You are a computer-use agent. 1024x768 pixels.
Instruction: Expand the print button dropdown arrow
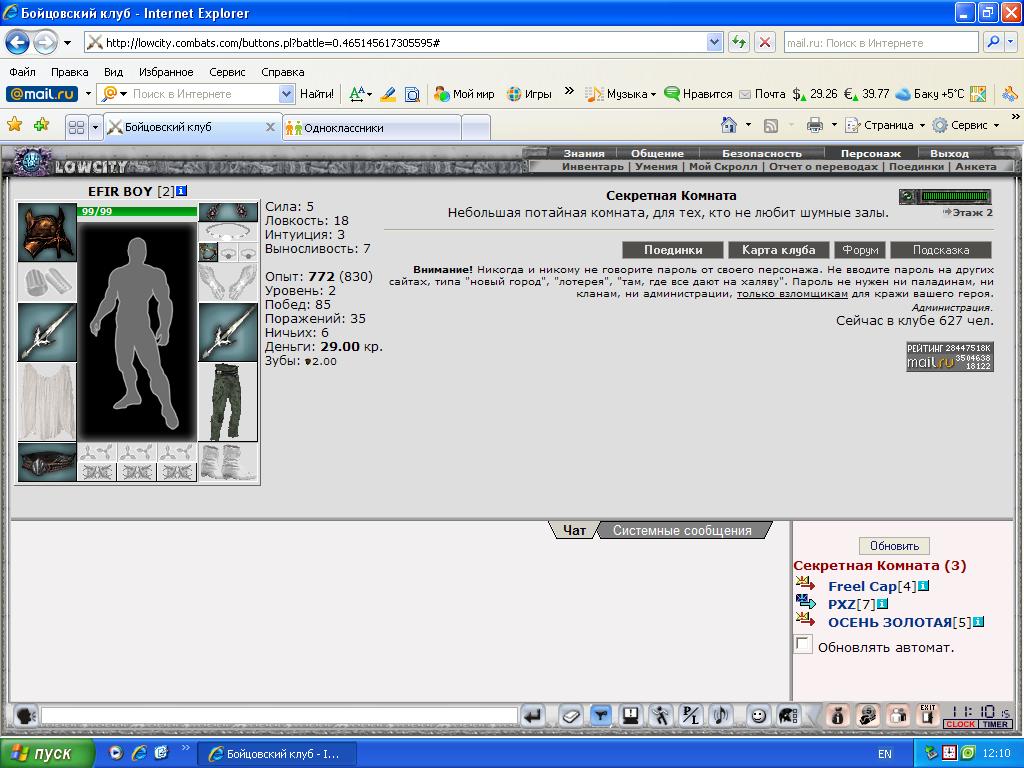[834, 125]
